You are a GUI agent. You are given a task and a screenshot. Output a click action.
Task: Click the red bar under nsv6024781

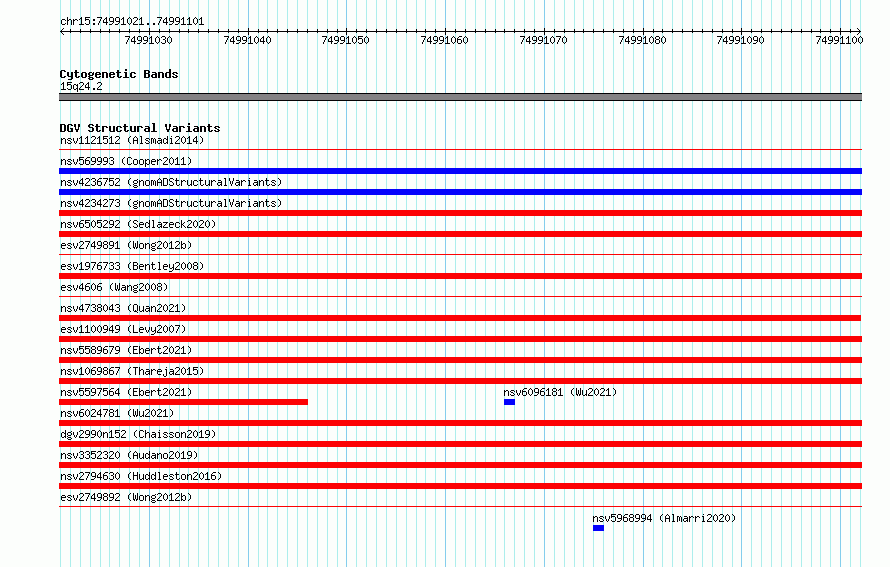460,423
